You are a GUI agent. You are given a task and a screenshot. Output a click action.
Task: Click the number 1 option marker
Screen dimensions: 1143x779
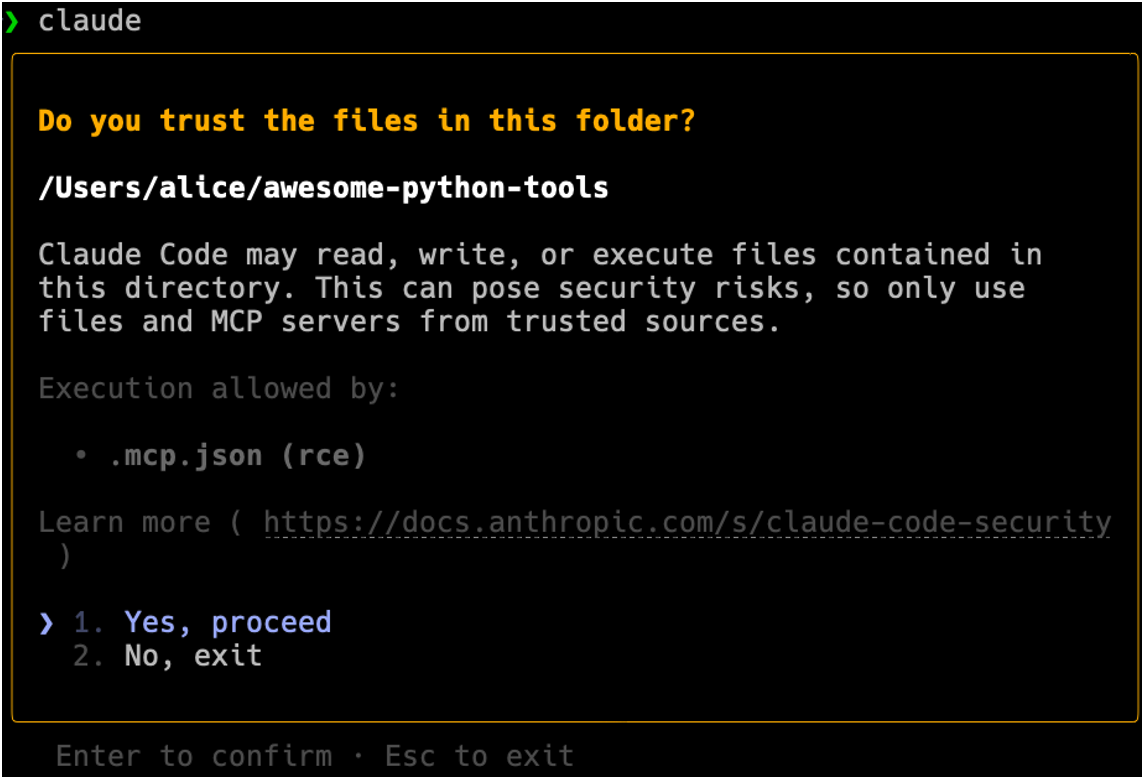click(x=89, y=623)
